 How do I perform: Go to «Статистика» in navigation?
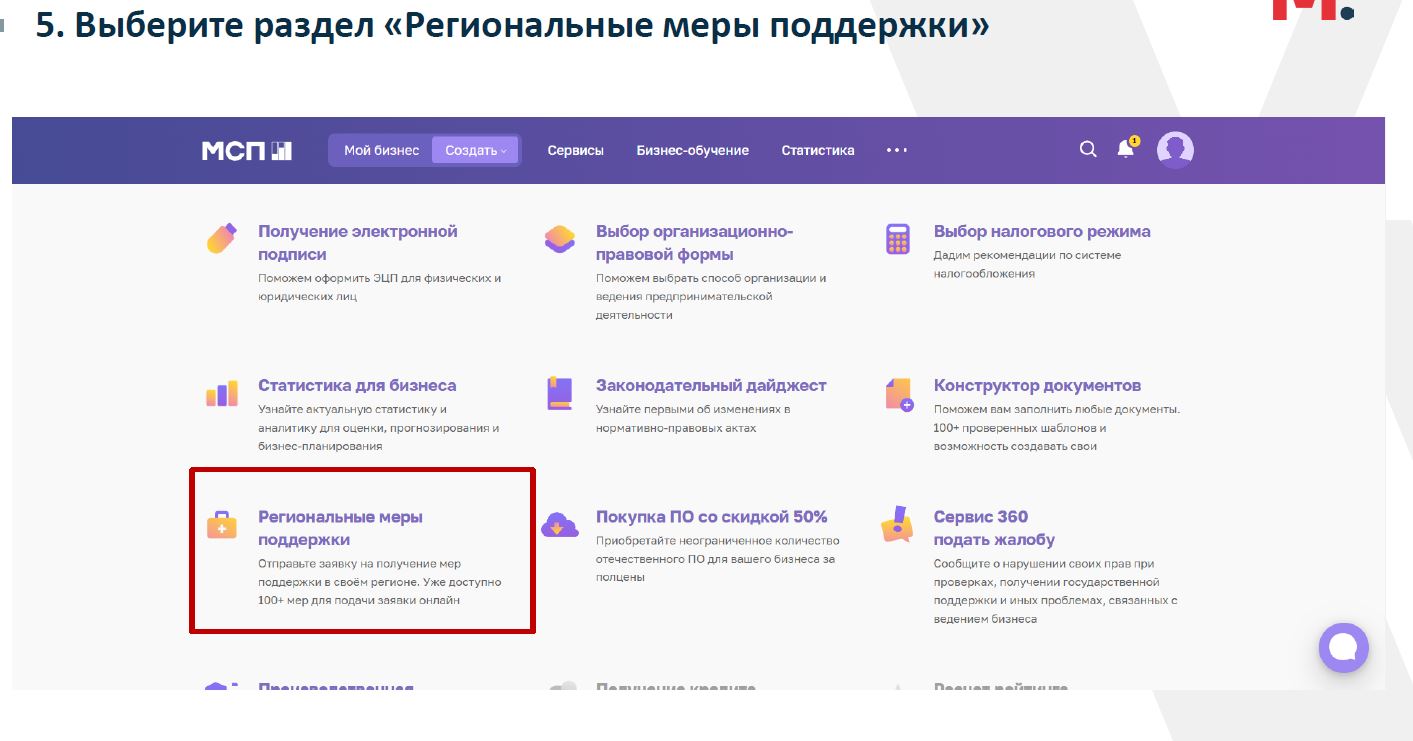[817, 151]
